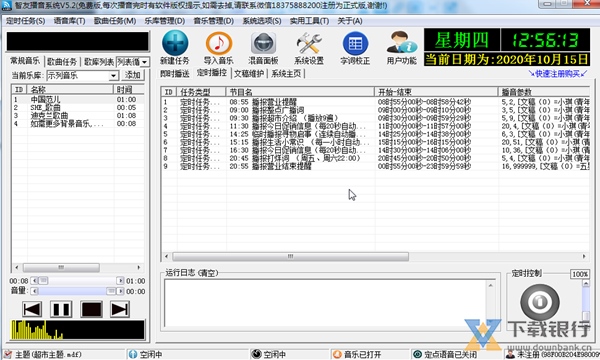
Task: Expand the 列表循环 play mode dropdown
Action: pos(144,62)
